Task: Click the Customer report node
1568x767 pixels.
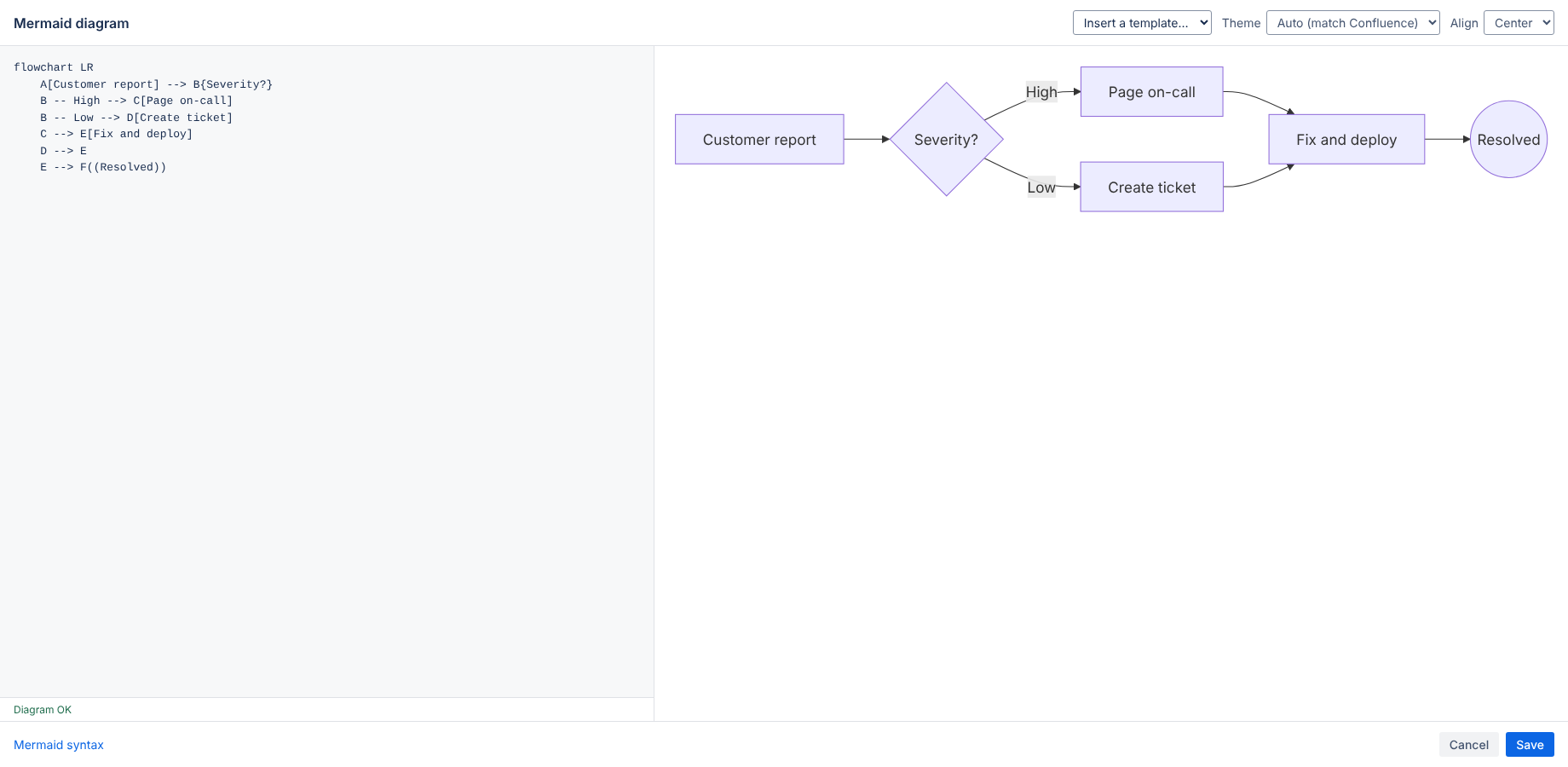Action: [759, 140]
